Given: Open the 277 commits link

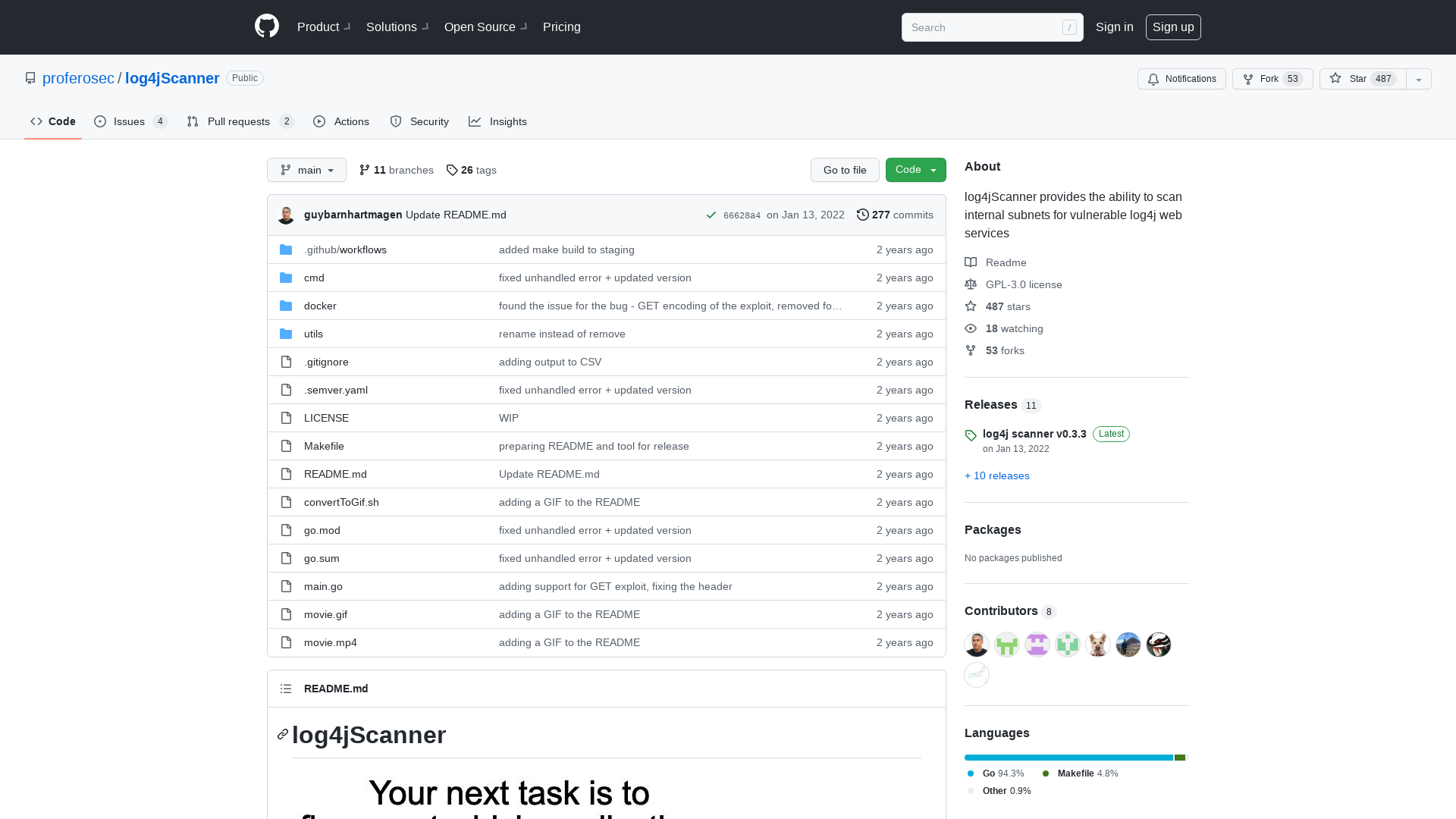Looking at the screenshot, I should (x=895, y=215).
